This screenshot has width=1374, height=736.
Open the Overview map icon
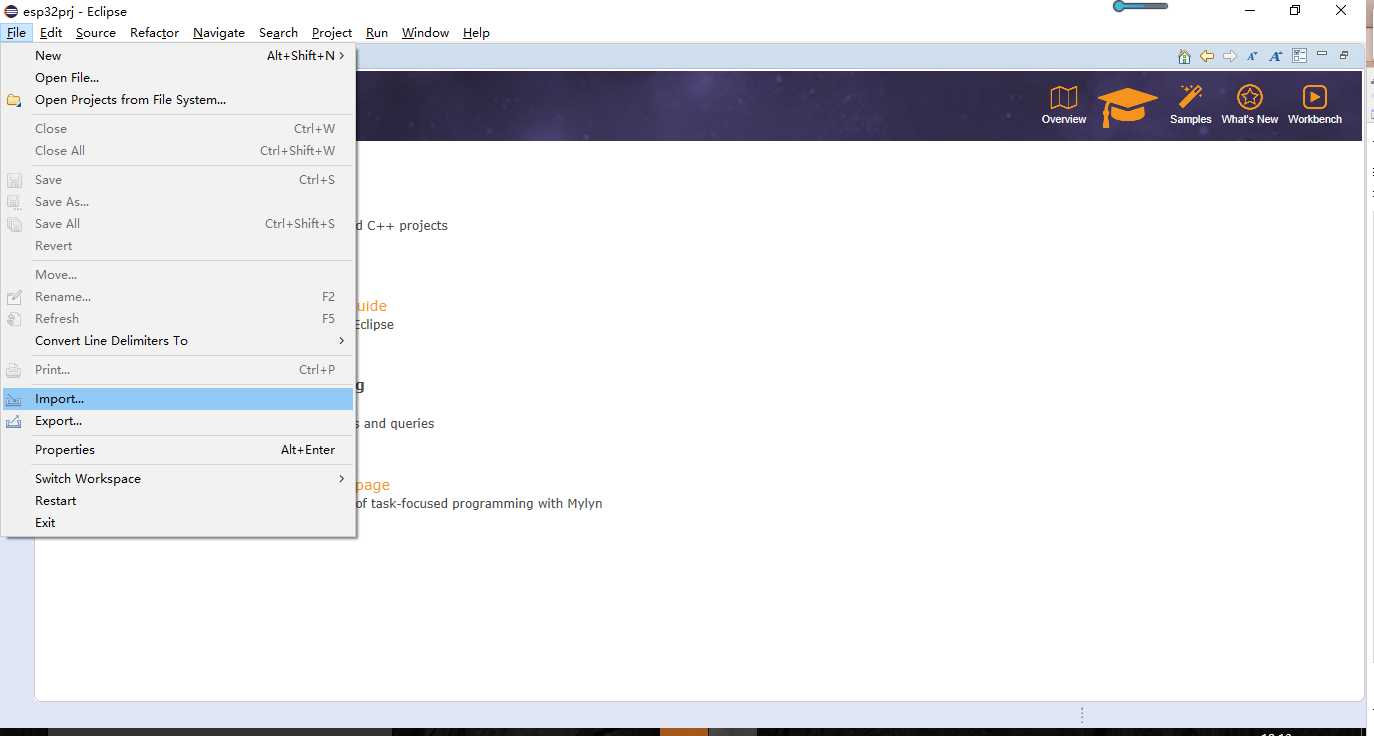click(x=1063, y=105)
